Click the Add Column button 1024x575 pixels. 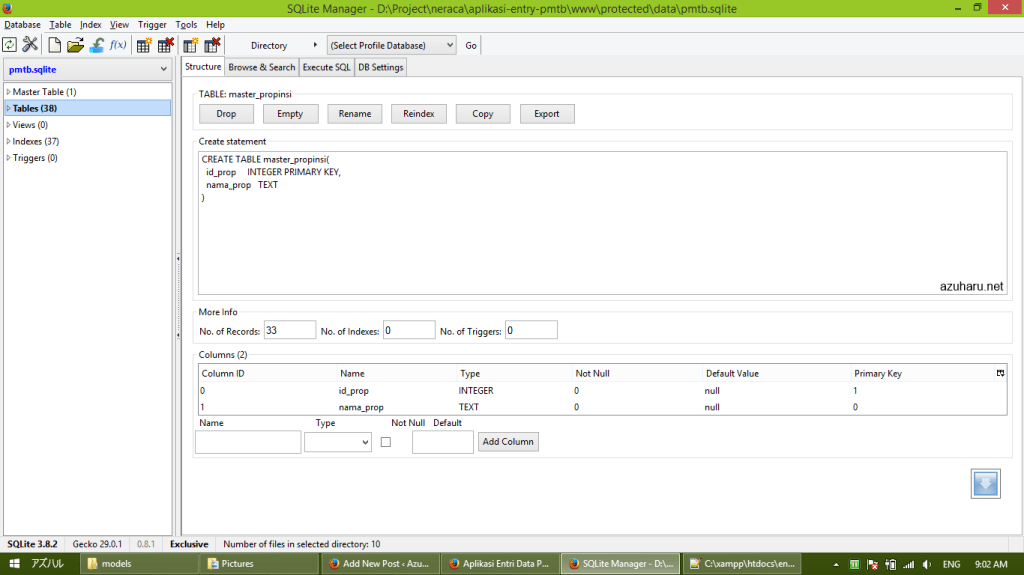[x=508, y=442]
